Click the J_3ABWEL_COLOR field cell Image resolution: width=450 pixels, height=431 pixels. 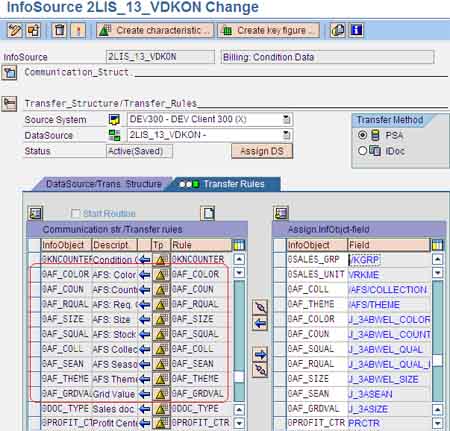click(389, 320)
